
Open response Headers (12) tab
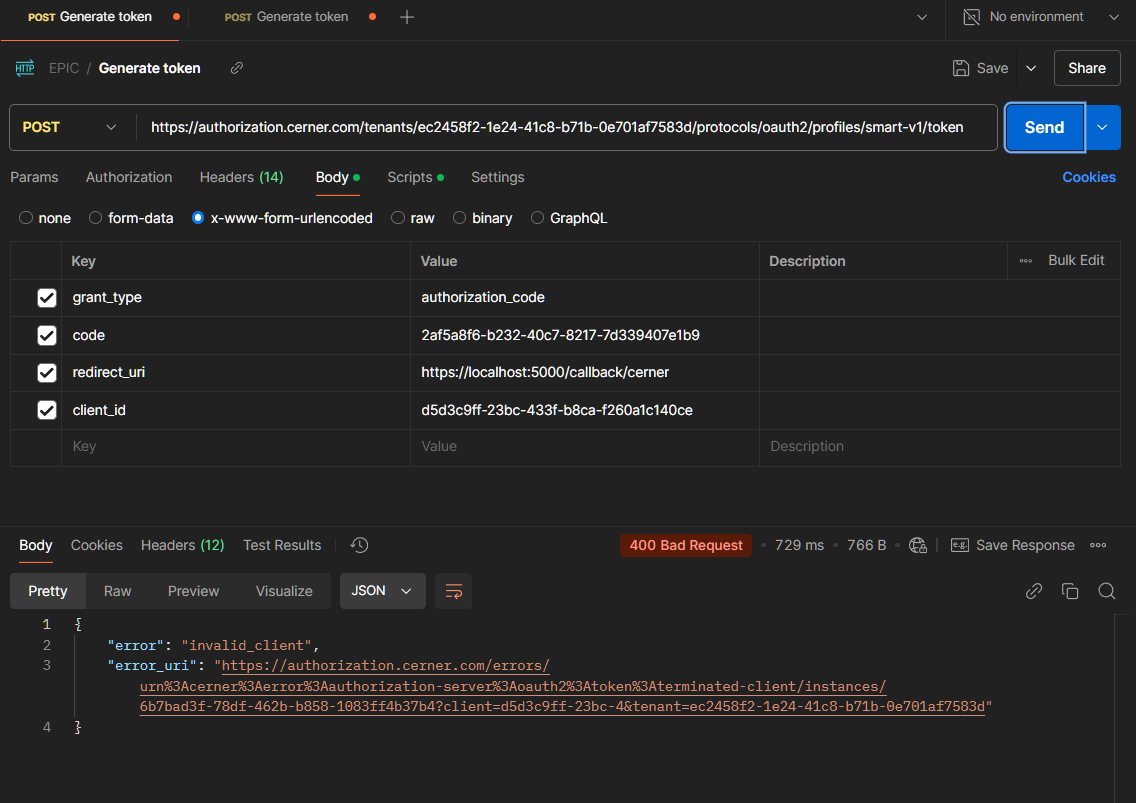[x=183, y=545]
